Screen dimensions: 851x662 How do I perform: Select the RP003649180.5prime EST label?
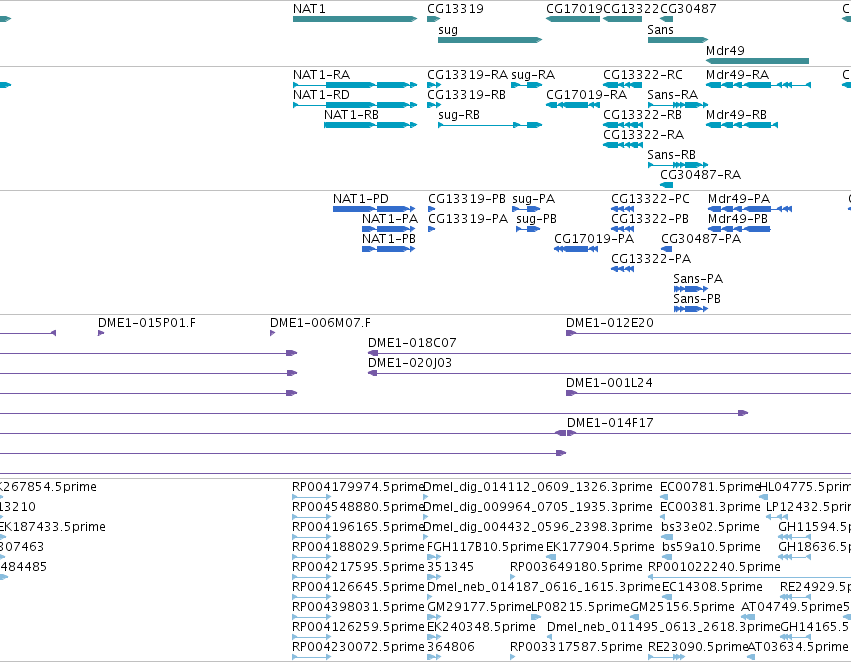click(576, 567)
